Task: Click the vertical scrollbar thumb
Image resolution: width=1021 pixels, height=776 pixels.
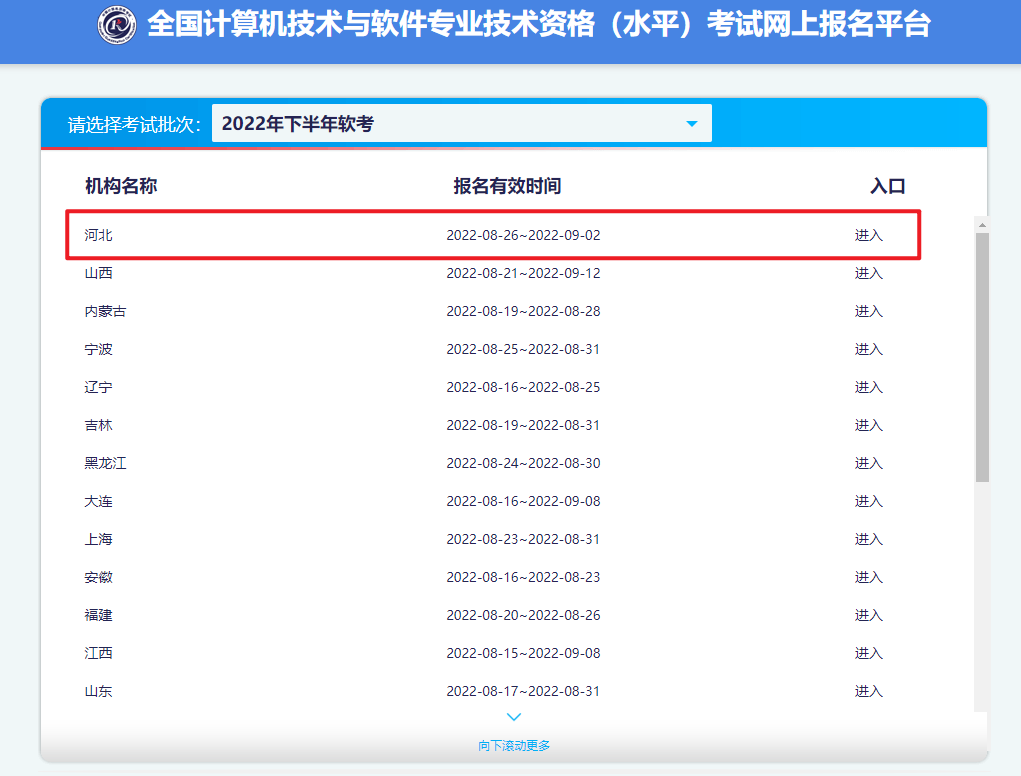Action: [x=982, y=355]
